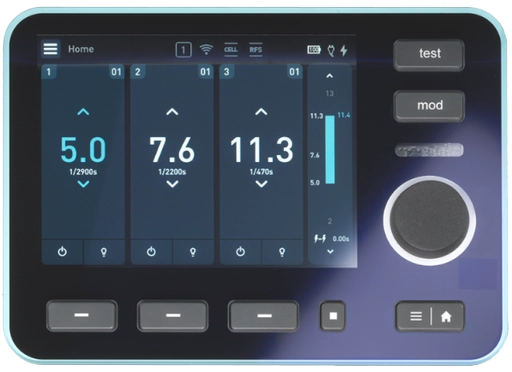This screenshot has height=372, width=512.
Task: Tap the flash duration icon near 0.00s
Action: coord(320,239)
